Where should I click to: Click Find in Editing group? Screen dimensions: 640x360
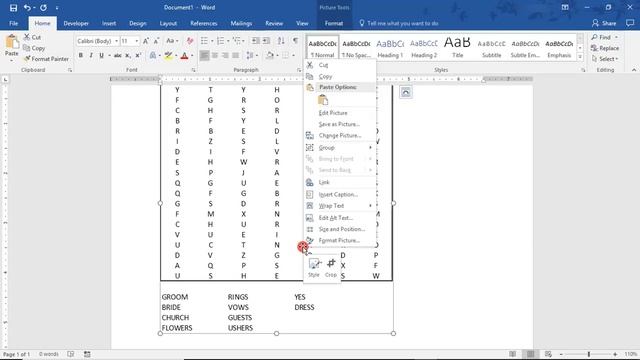601,37
